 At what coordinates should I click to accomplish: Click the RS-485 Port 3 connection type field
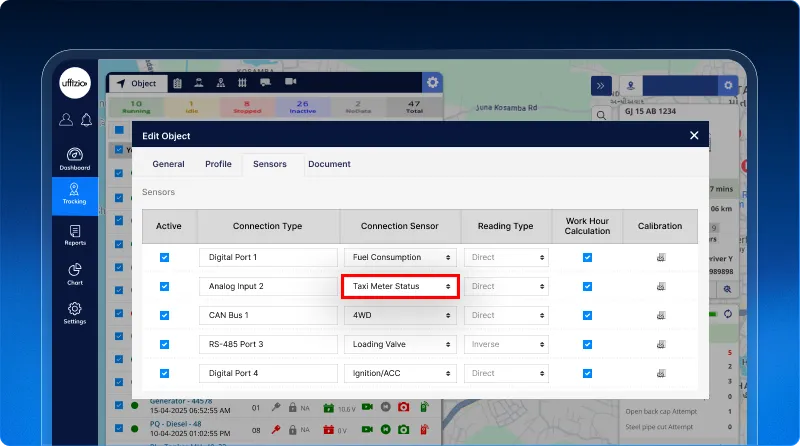click(x=268, y=344)
